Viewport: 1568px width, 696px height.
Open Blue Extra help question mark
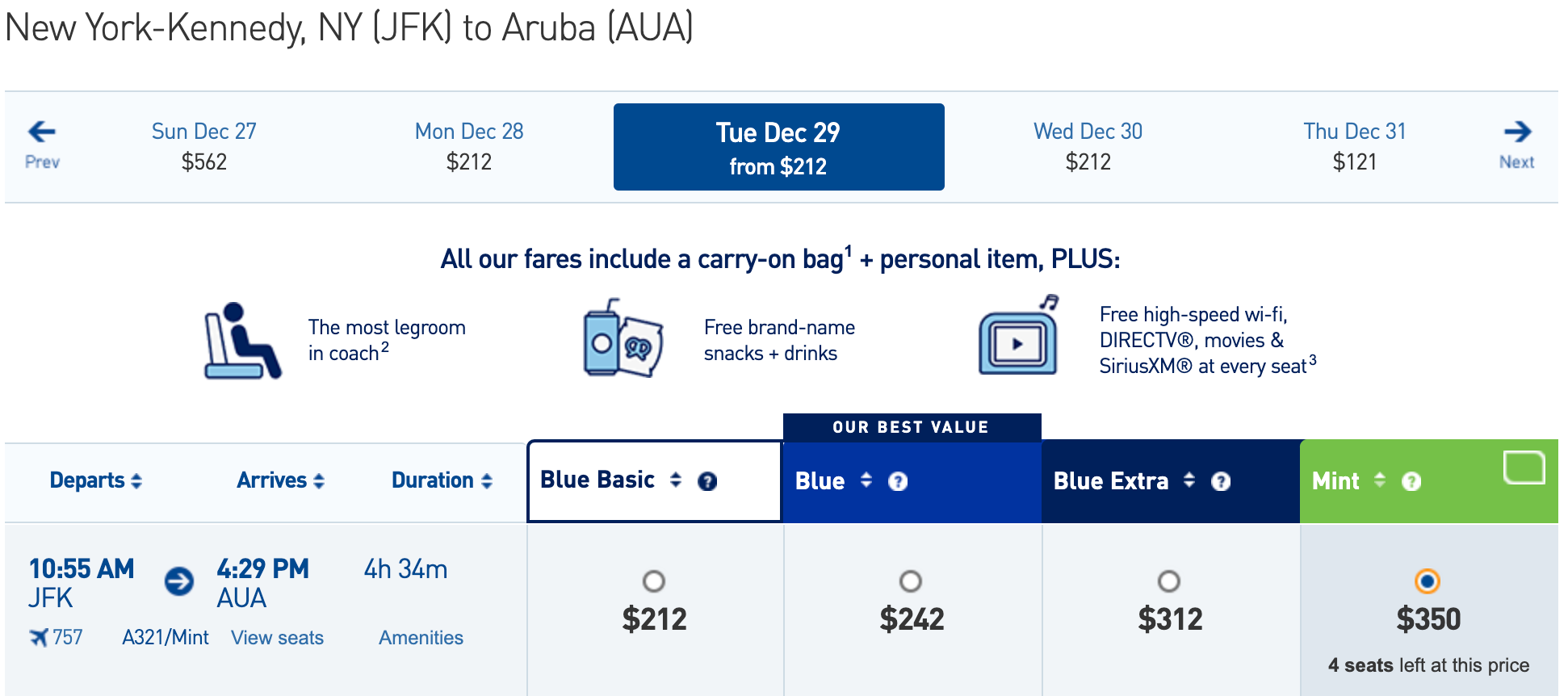click(1221, 481)
